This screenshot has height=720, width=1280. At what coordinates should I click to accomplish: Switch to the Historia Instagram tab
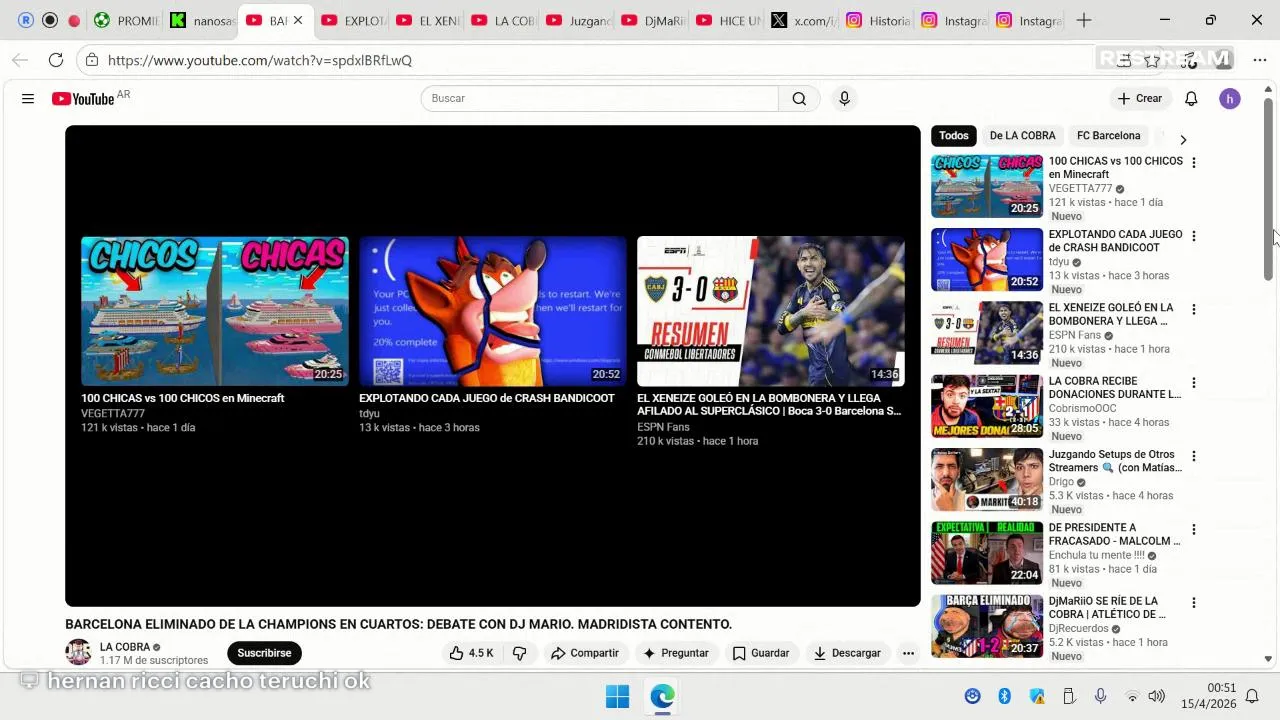878,20
